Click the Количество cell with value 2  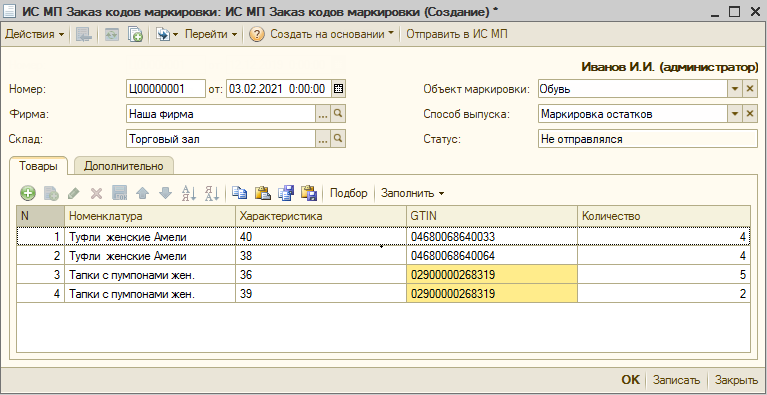point(664,294)
